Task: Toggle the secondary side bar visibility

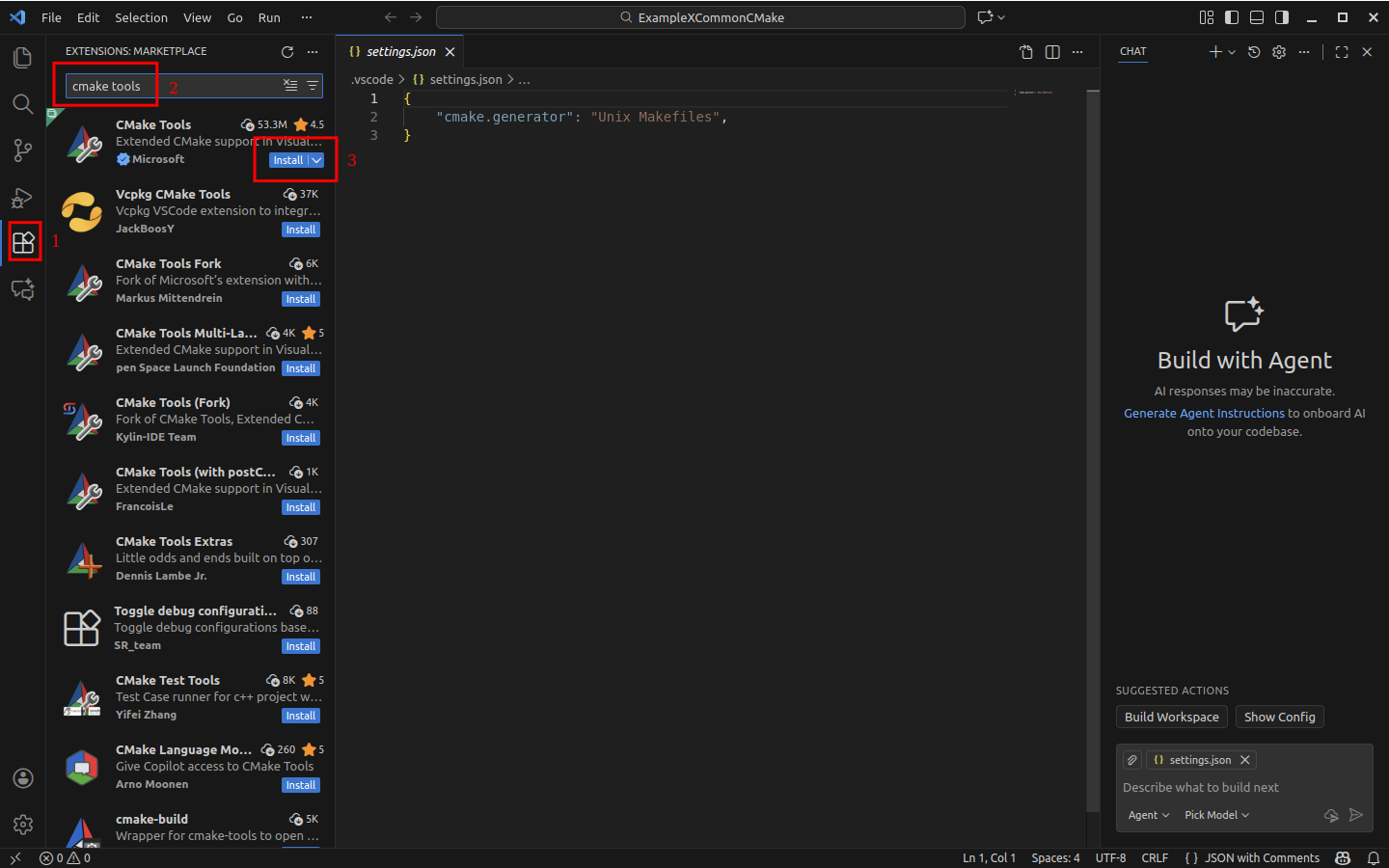Action: click(1282, 17)
